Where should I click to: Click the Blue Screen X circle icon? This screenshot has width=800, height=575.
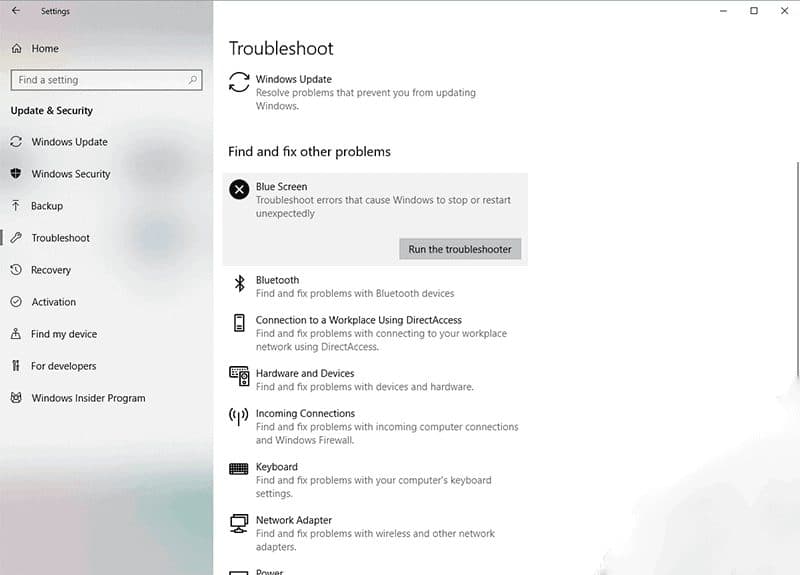(x=239, y=189)
